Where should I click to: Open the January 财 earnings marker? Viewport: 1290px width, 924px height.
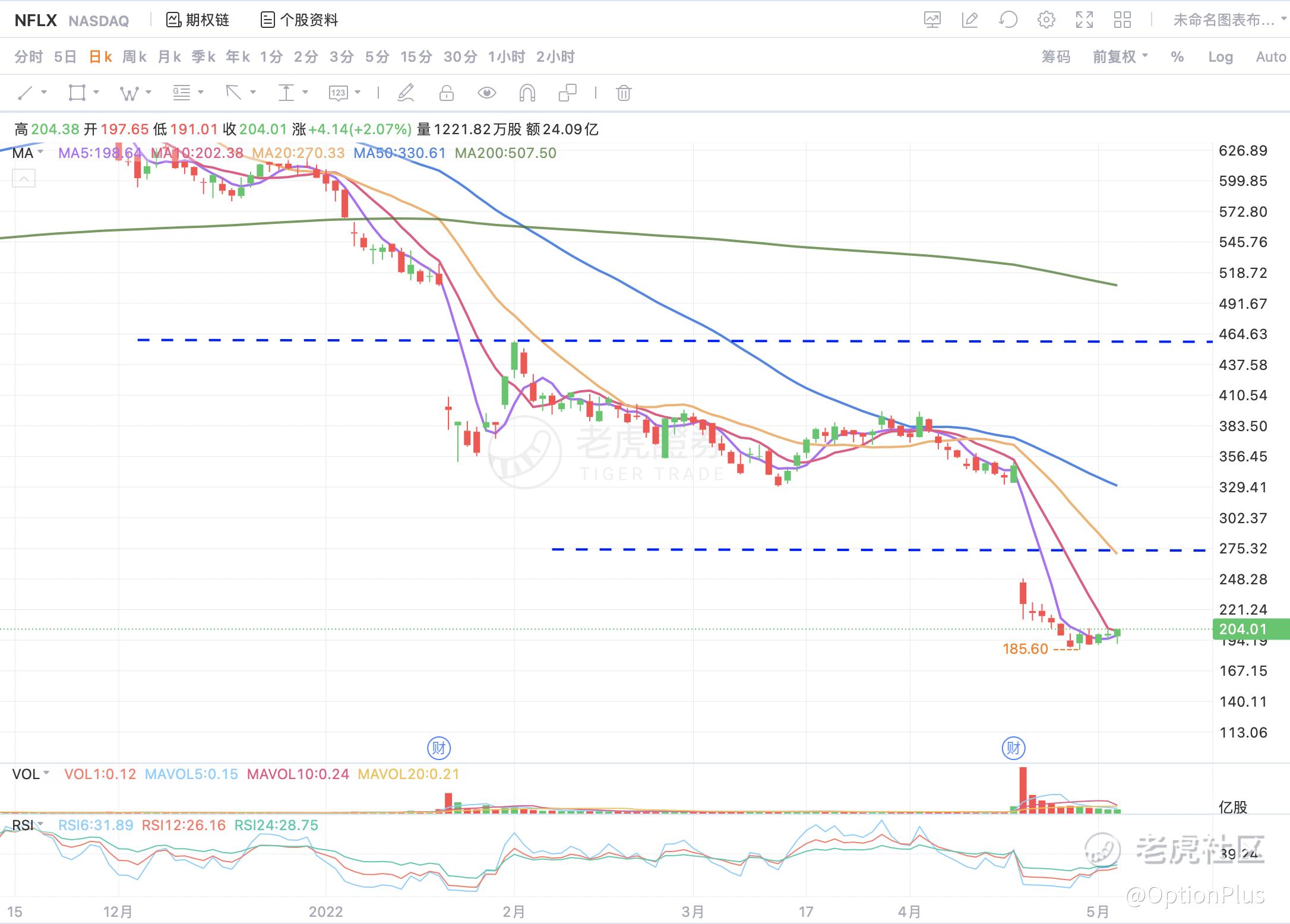tap(439, 748)
